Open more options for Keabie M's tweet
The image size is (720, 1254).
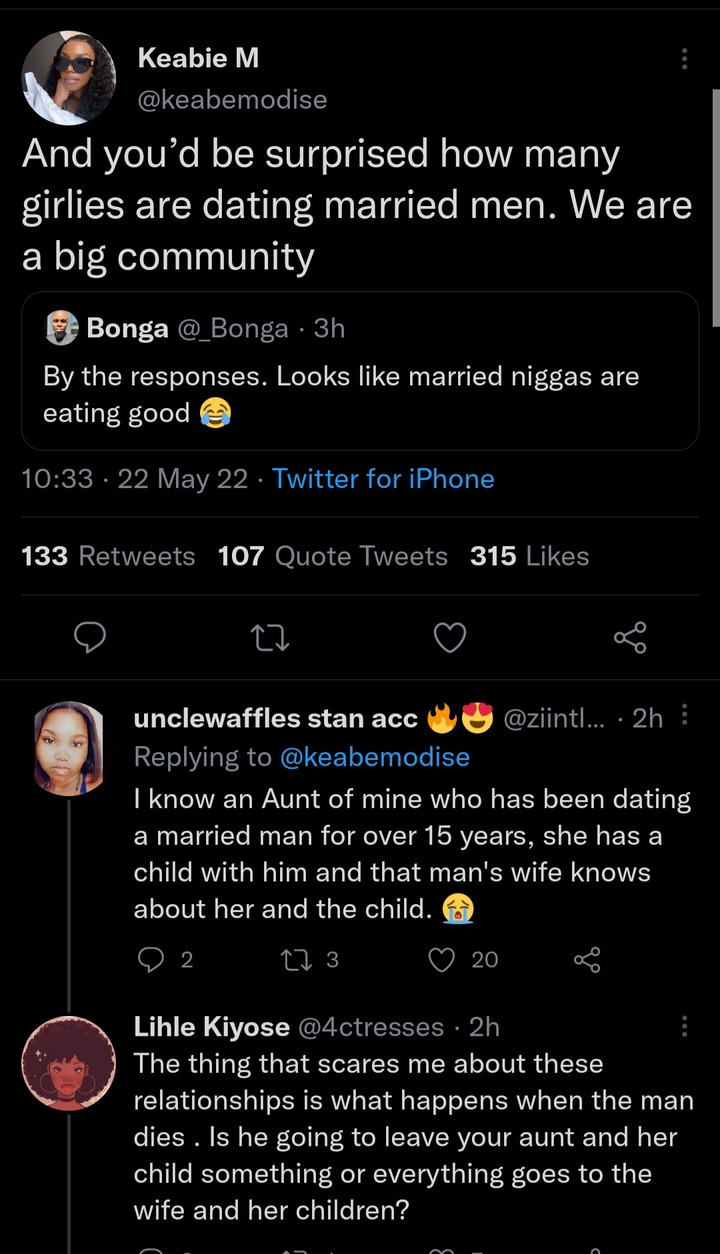(x=684, y=59)
